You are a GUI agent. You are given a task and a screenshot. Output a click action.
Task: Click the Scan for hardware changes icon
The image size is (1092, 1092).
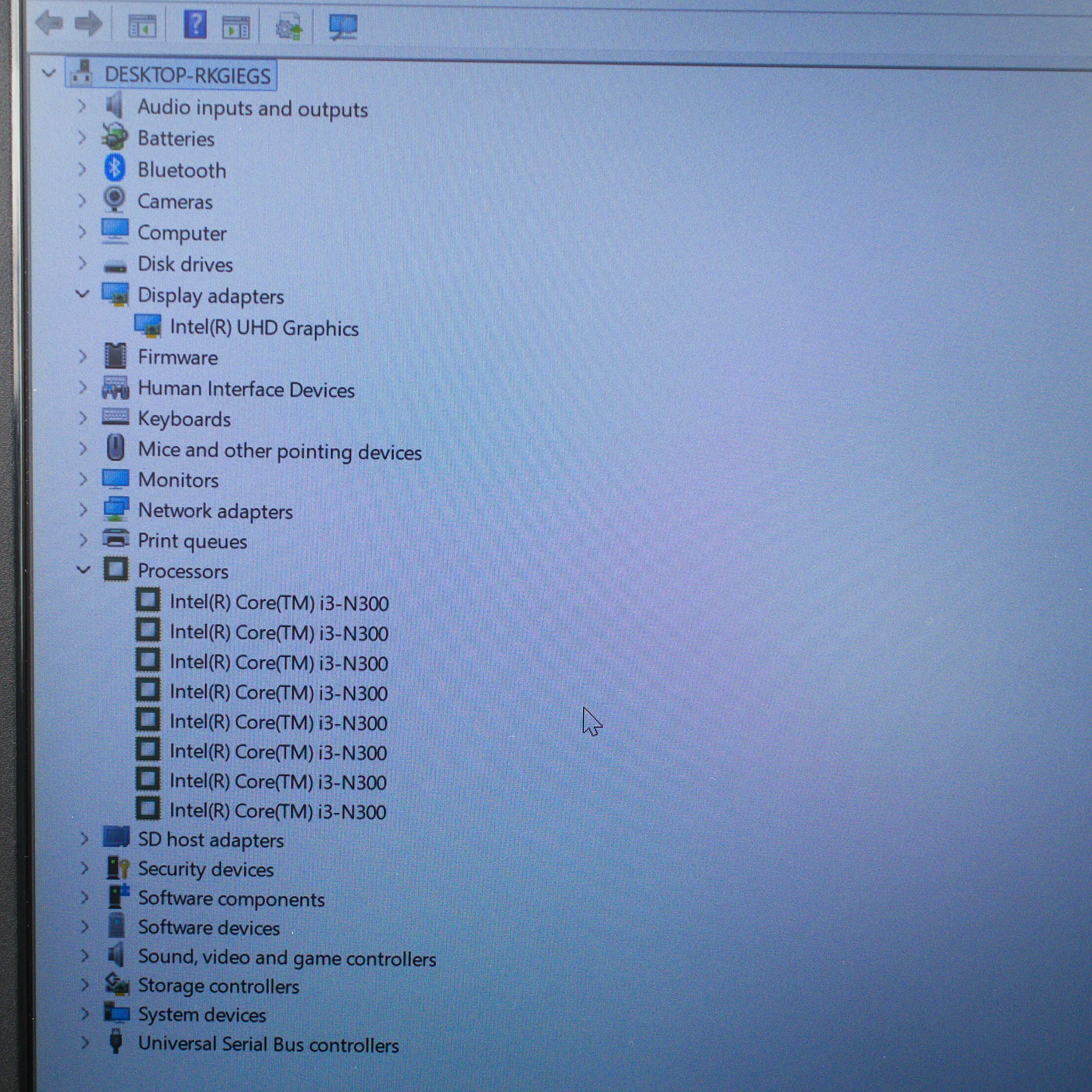point(342,27)
